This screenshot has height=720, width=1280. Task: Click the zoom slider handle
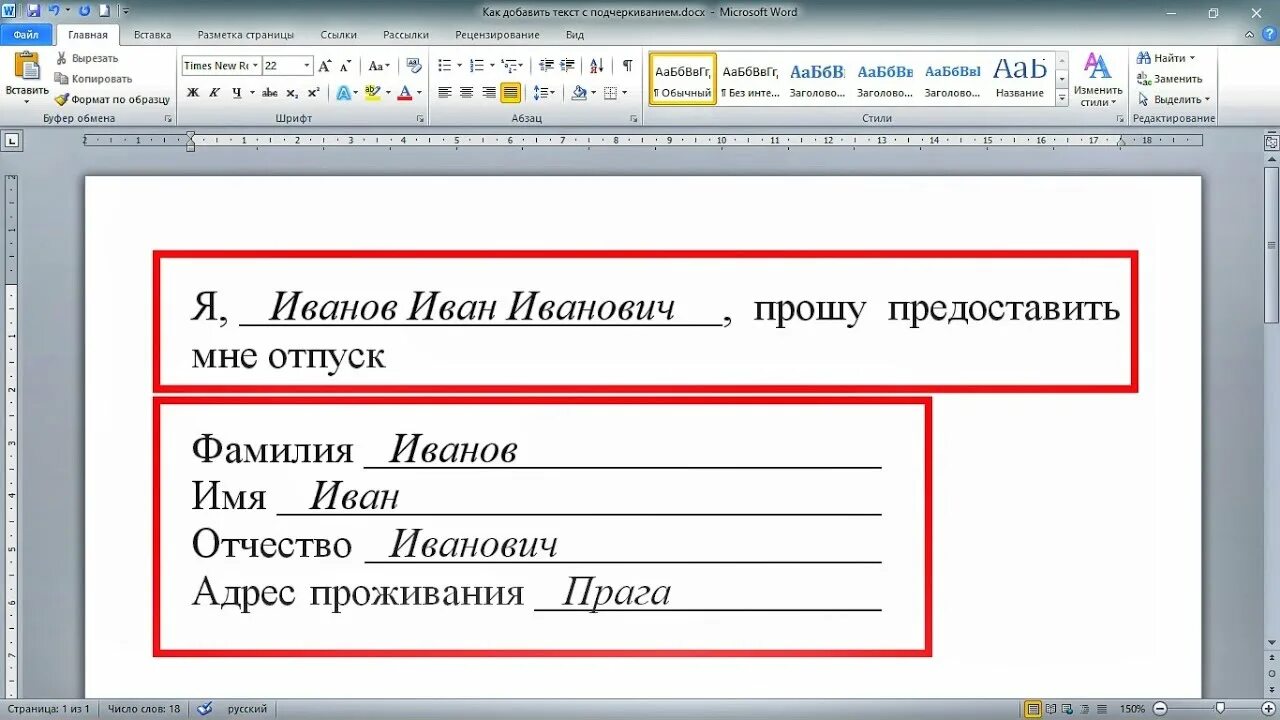tap(1220, 709)
